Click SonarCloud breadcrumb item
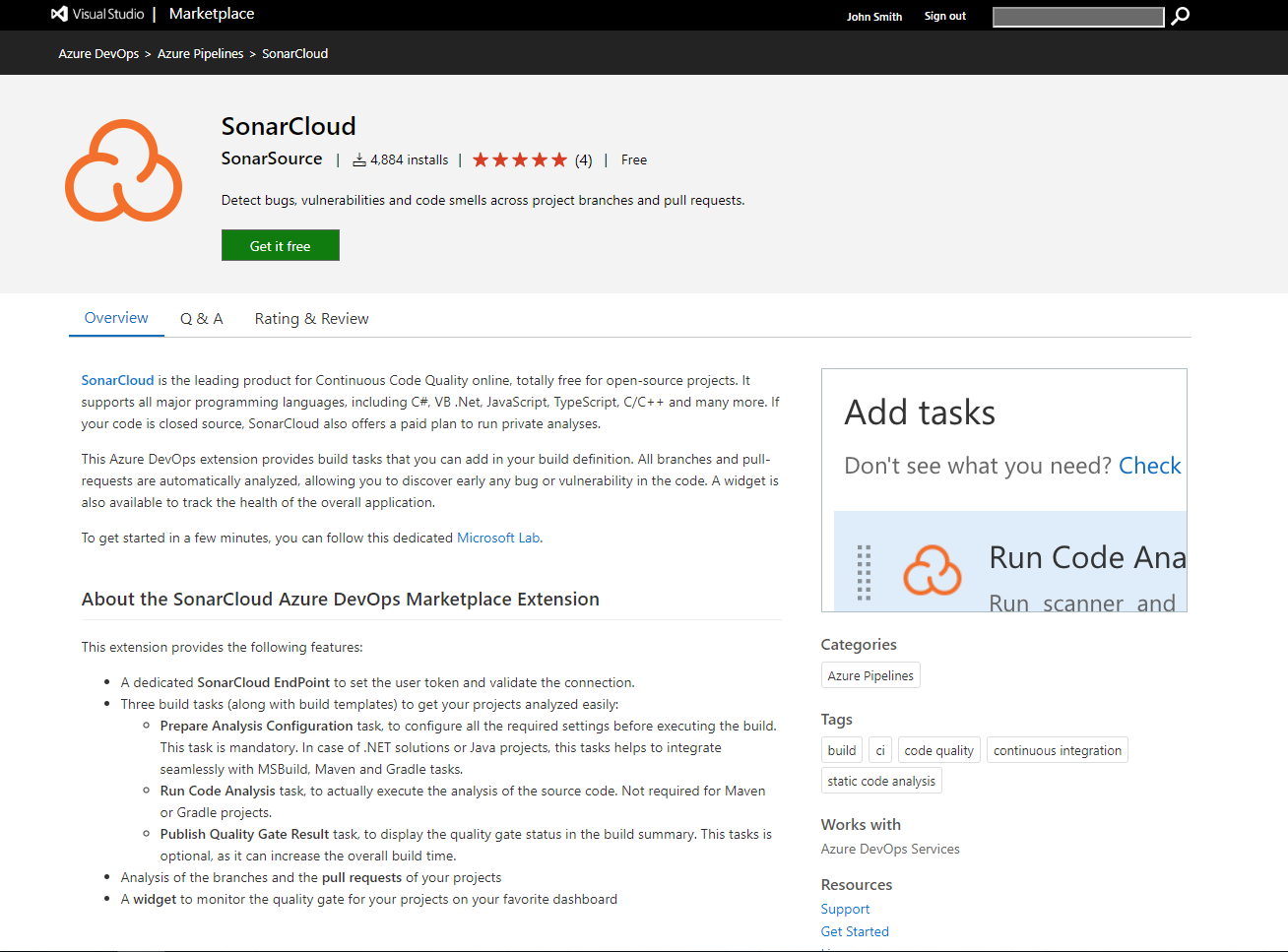1288x952 pixels. (x=295, y=53)
